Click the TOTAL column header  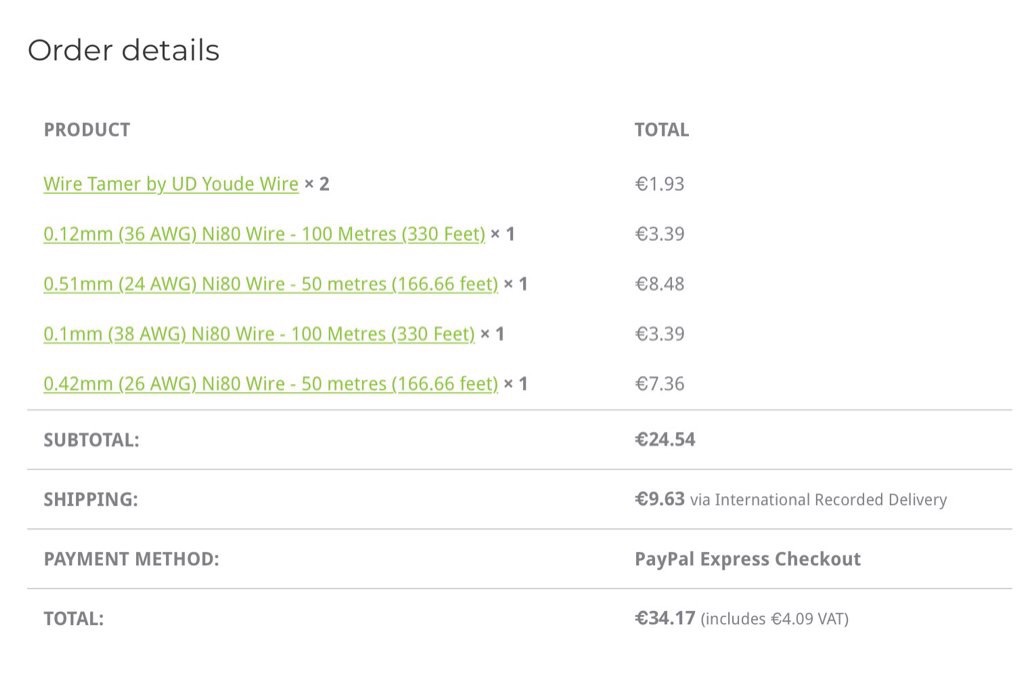(661, 130)
